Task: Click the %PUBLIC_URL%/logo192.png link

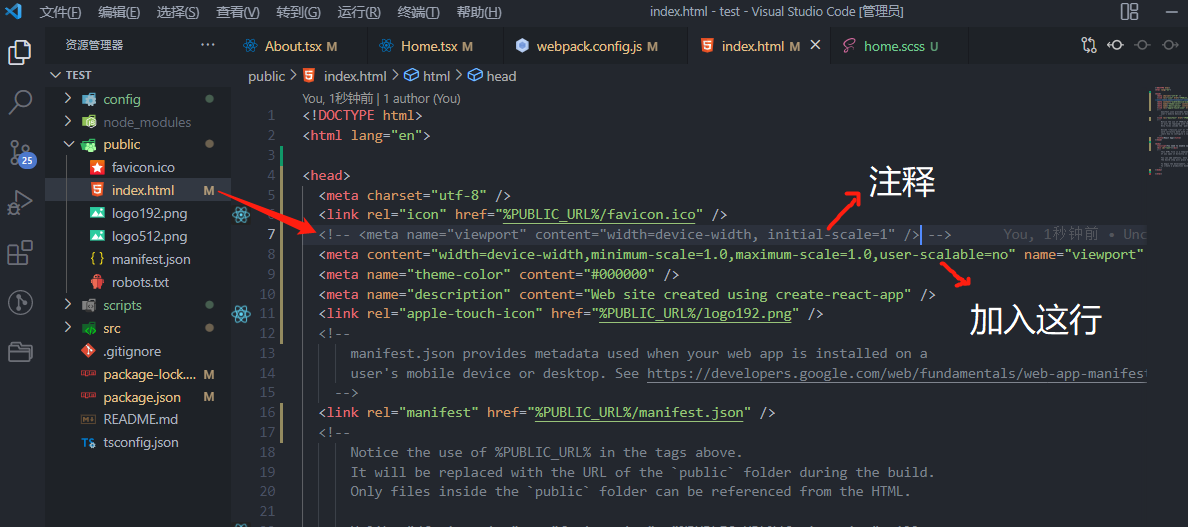Action: 696,313
